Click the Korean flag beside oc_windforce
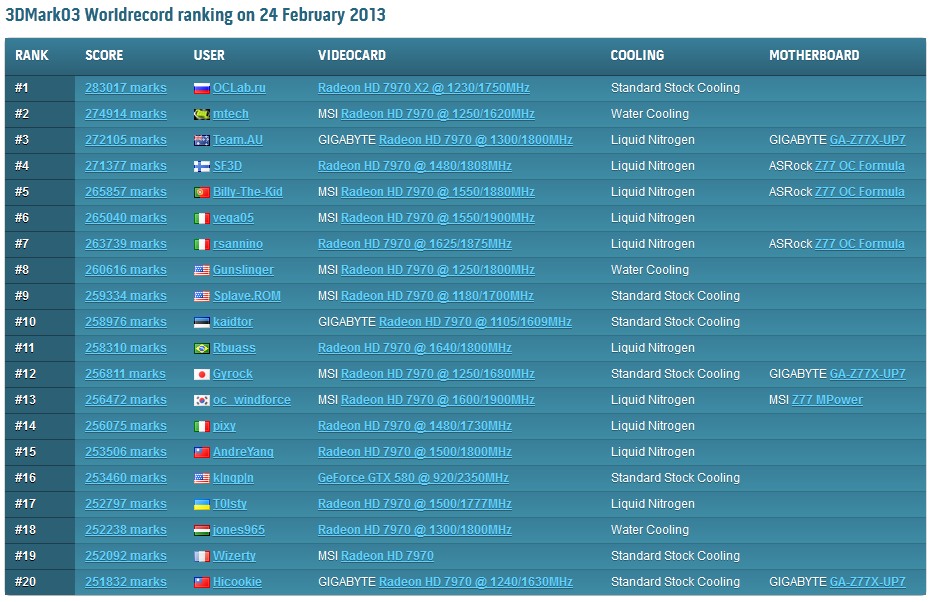933x602 pixels. click(x=202, y=400)
